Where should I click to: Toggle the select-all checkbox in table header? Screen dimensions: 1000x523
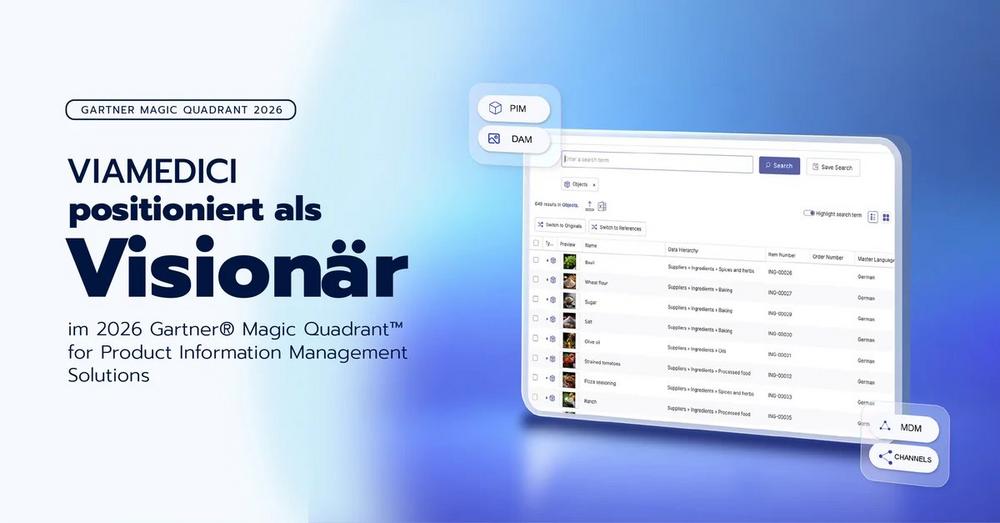tap(536, 243)
